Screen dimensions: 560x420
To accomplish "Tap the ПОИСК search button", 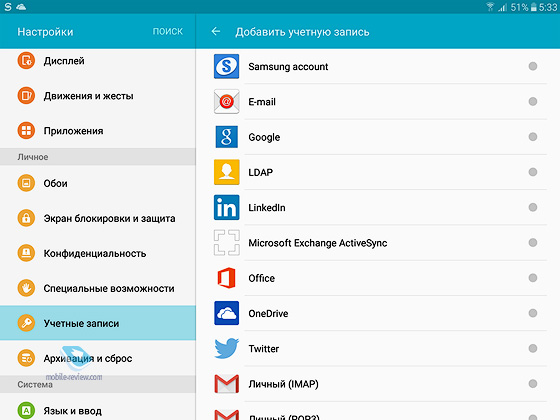I will 168,31.
